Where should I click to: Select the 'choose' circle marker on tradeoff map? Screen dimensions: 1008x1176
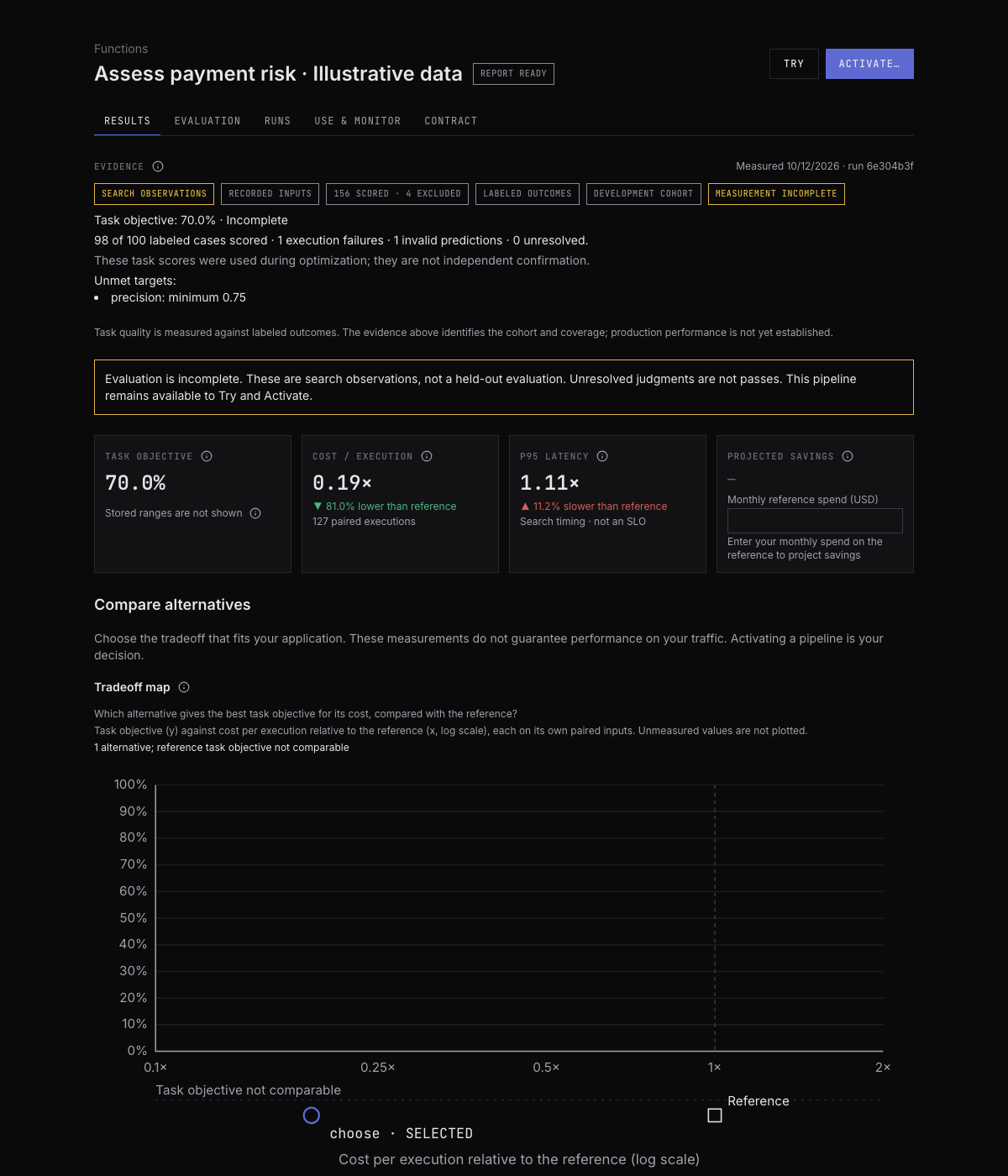tap(312, 1116)
